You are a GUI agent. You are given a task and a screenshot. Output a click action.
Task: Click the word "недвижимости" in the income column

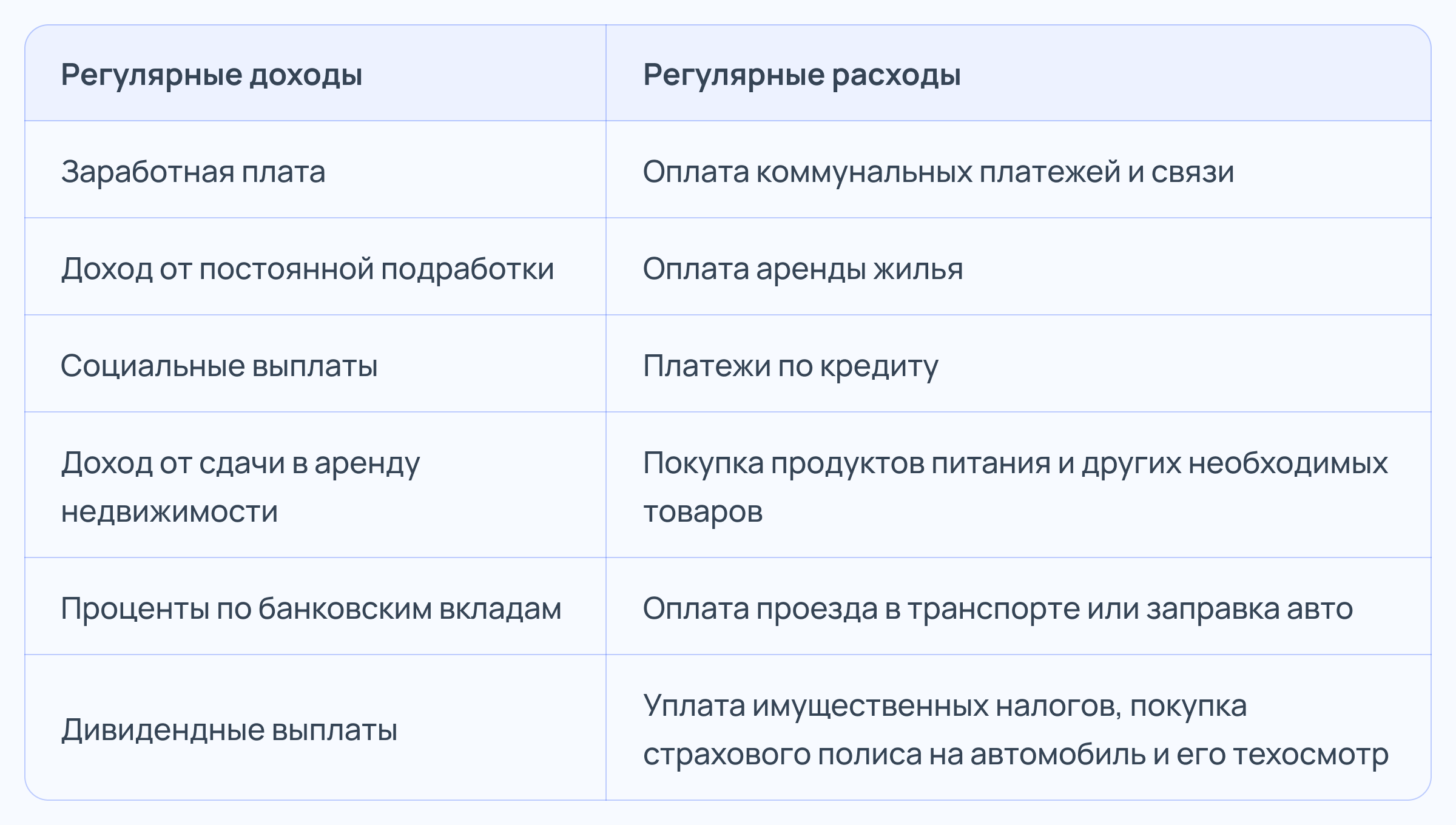pos(169,511)
